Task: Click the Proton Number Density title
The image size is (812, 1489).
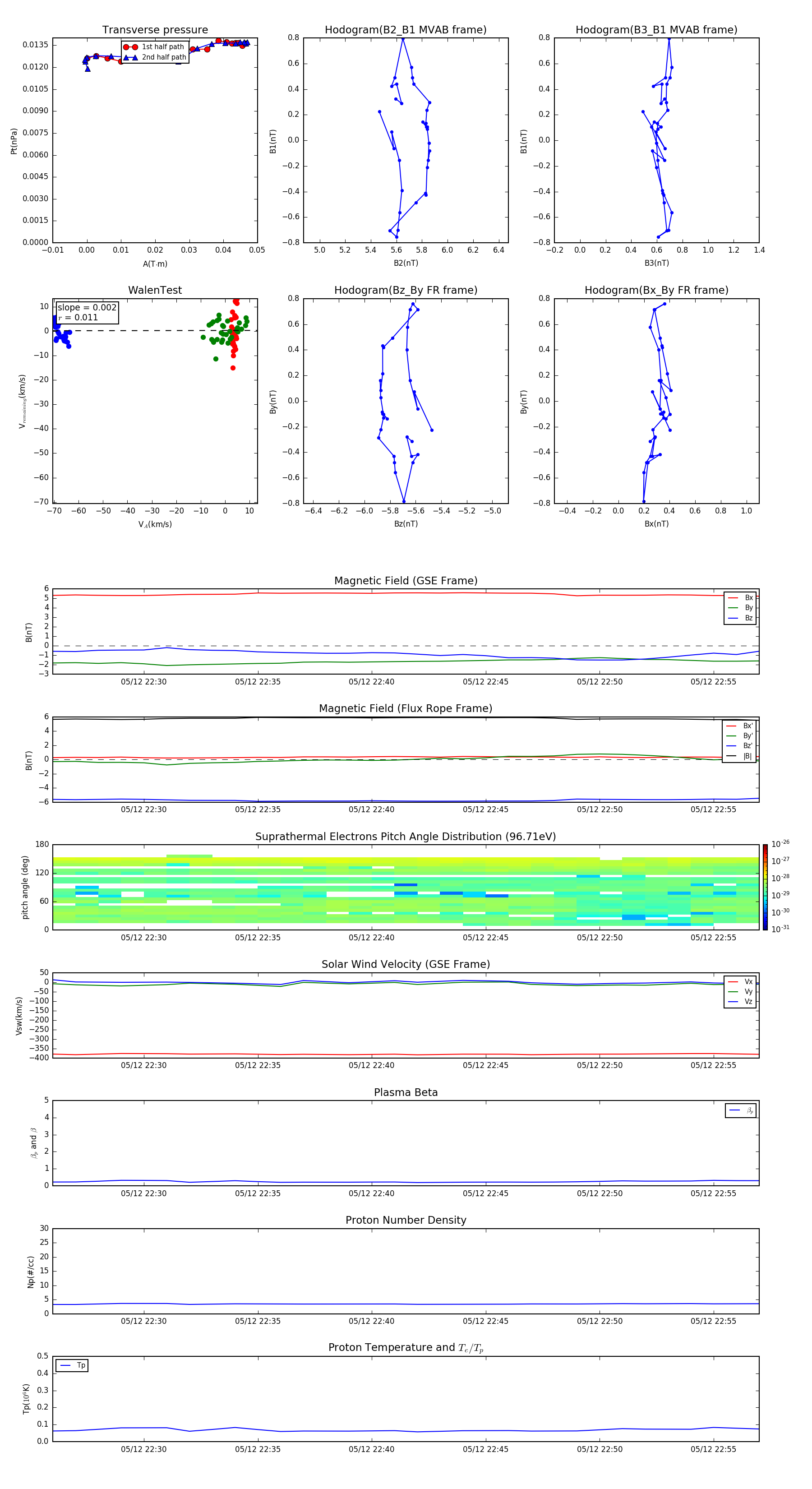Action: pos(406,1220)
